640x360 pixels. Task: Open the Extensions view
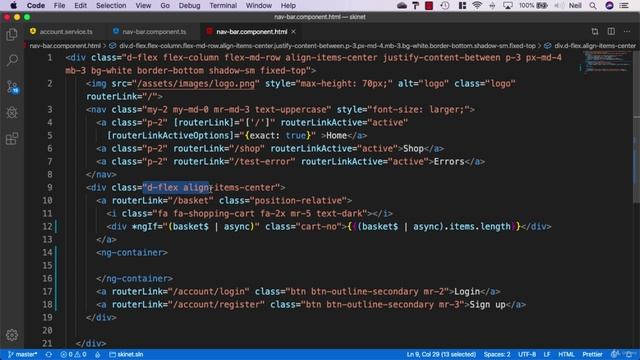coord(12,138)
